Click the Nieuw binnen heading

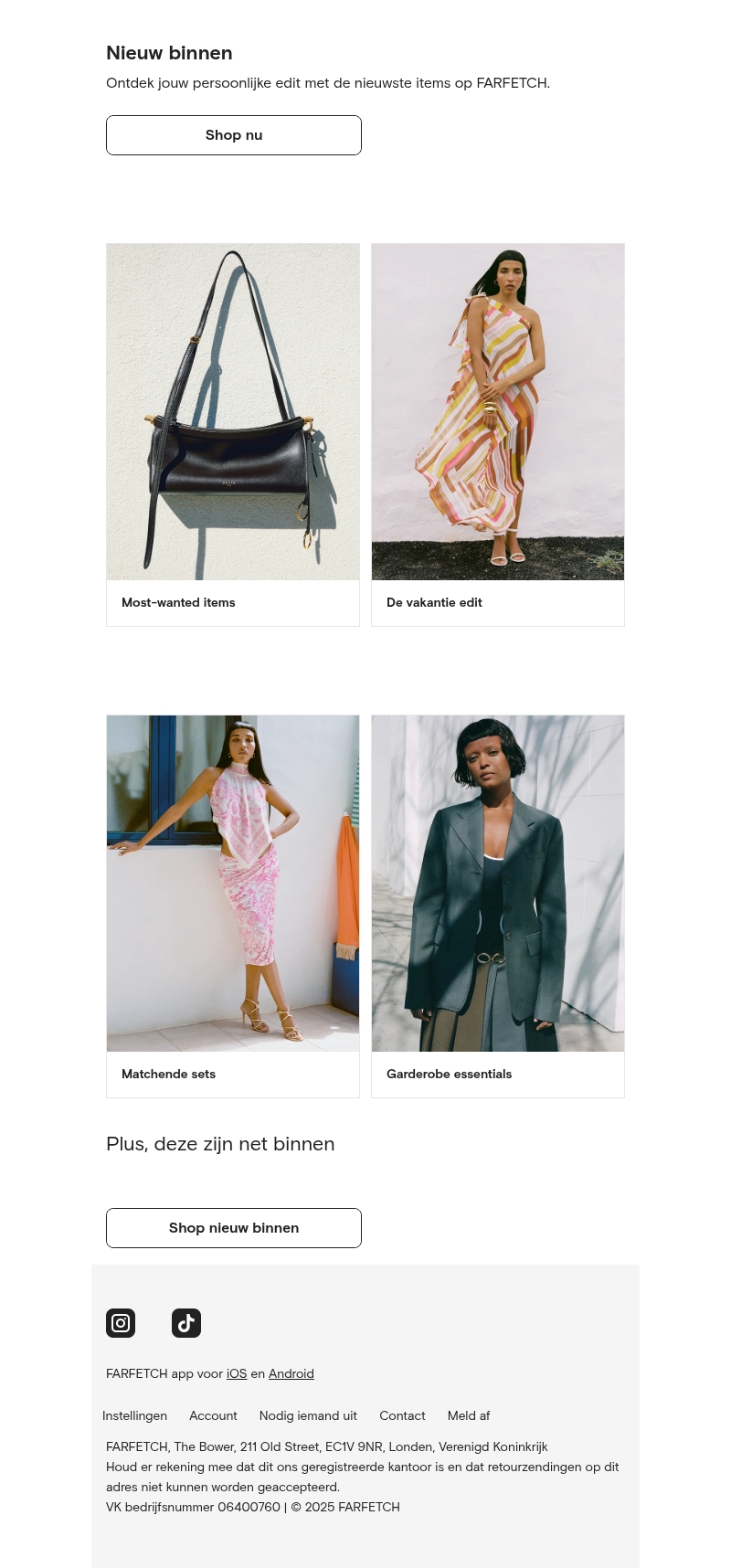click(169, 53)
